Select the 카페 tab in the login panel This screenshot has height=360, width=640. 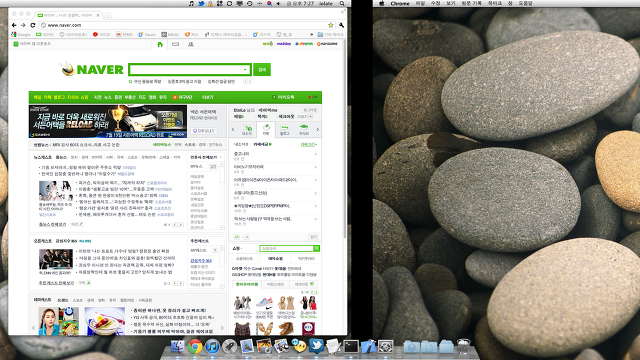[x=266, y=129]
